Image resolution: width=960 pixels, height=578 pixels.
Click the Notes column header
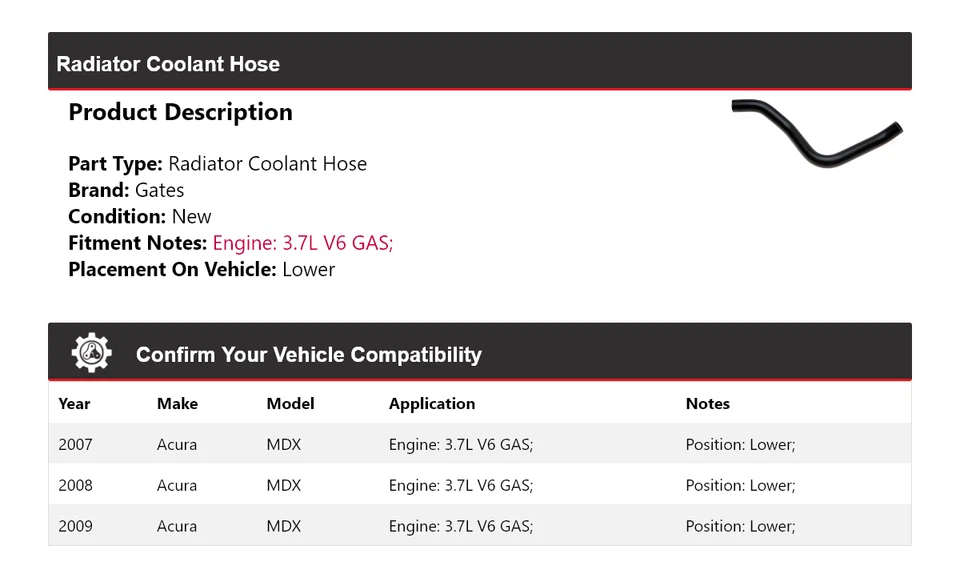pos(707,404)
